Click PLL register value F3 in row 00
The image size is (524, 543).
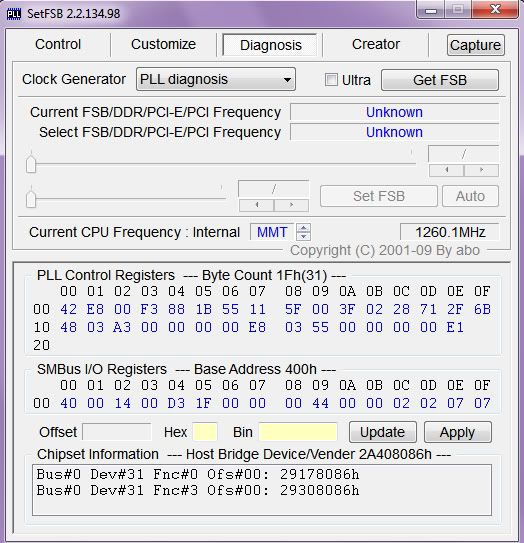(150, 309)
